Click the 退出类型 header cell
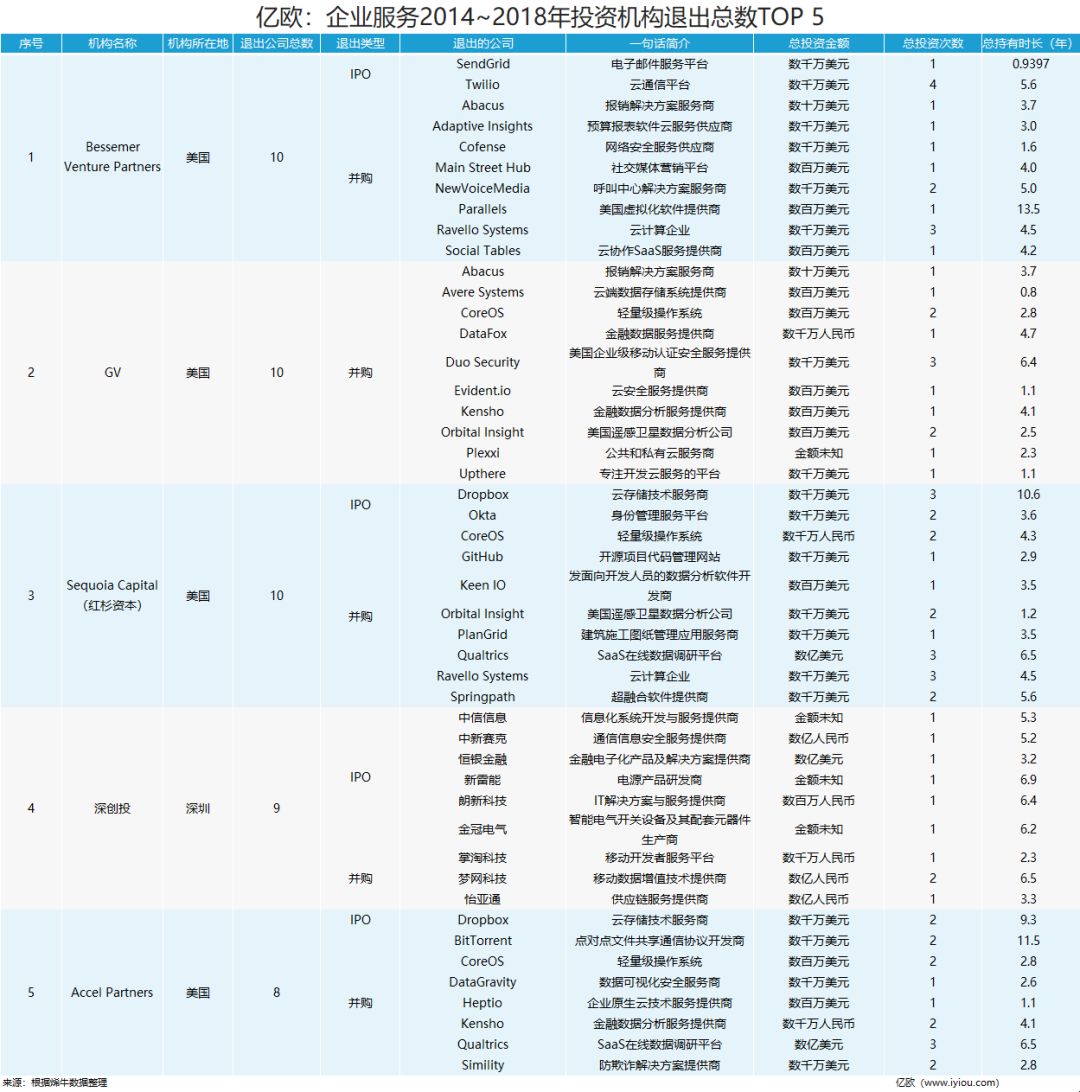 tap(361, 44)
